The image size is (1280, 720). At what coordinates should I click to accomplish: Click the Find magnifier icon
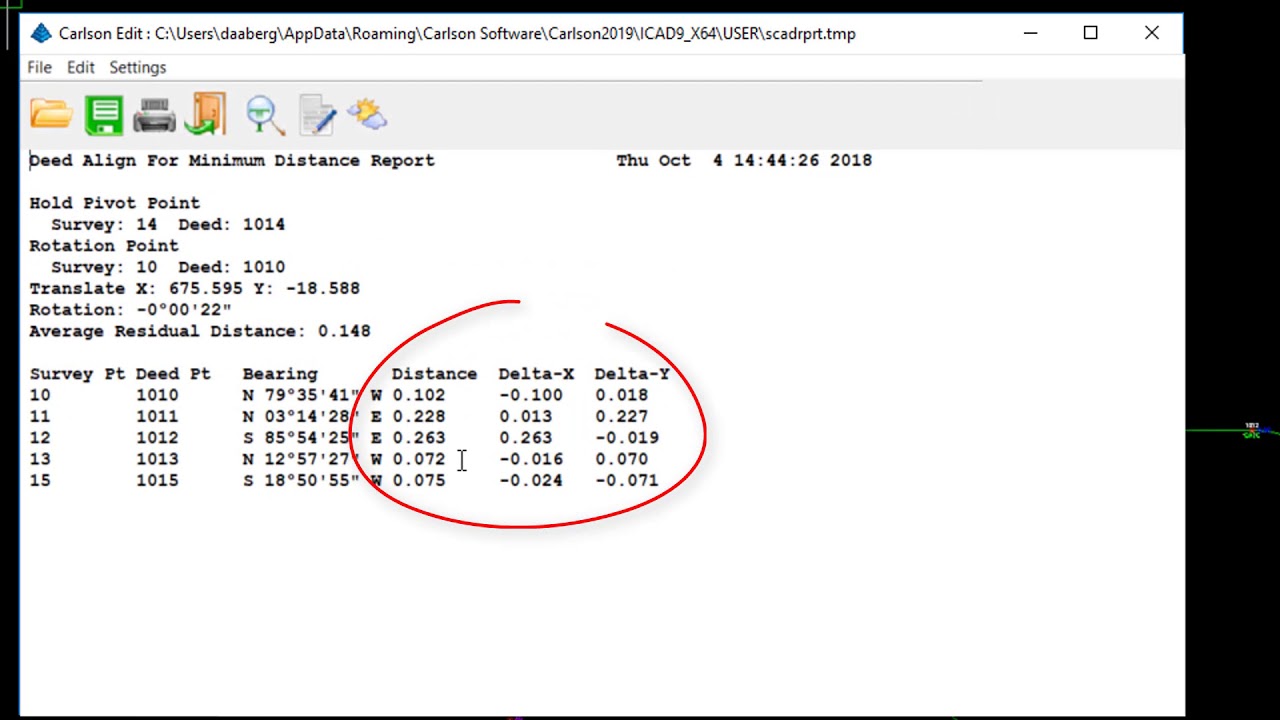point(265,114)
